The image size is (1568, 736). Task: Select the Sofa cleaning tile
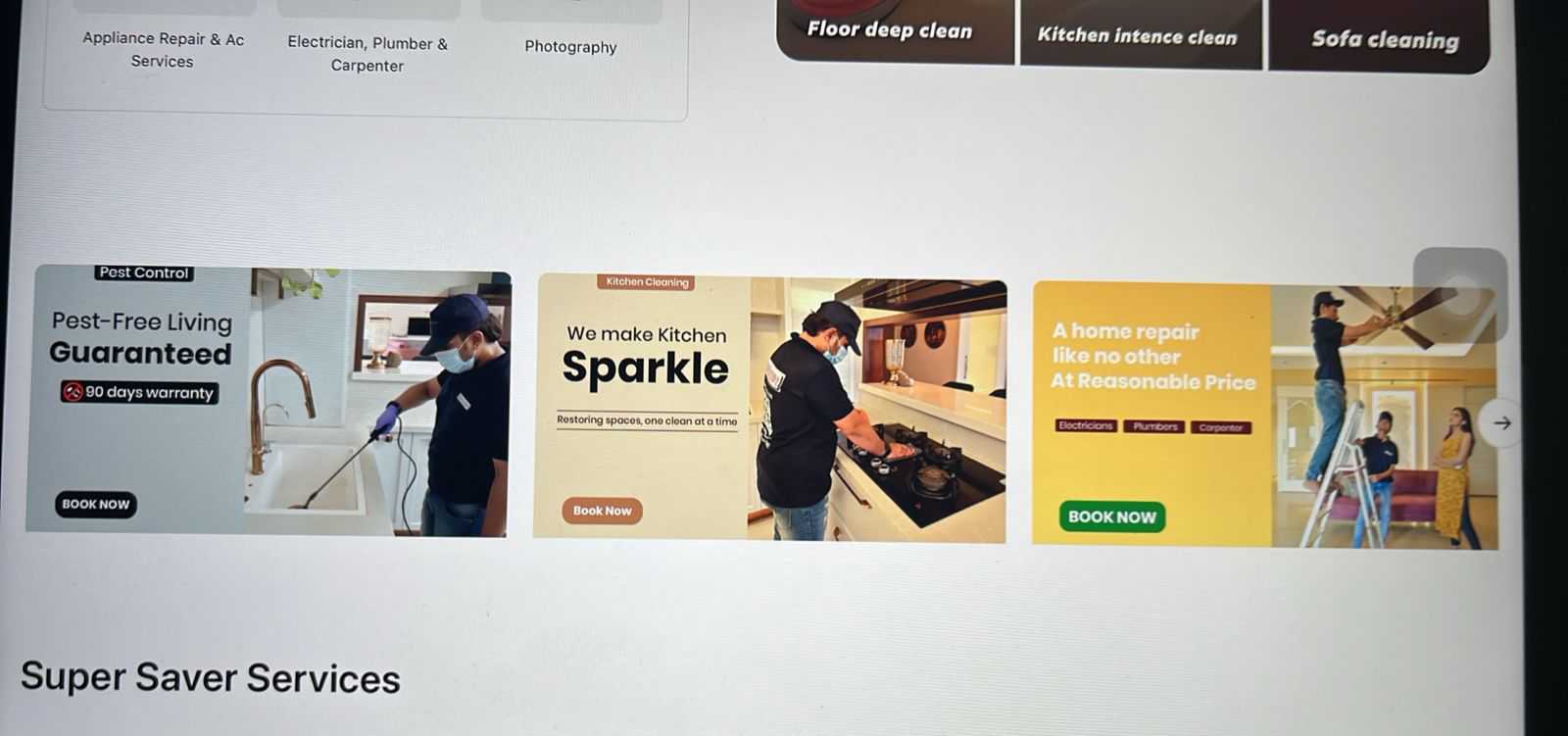(x=1380, y=37)
